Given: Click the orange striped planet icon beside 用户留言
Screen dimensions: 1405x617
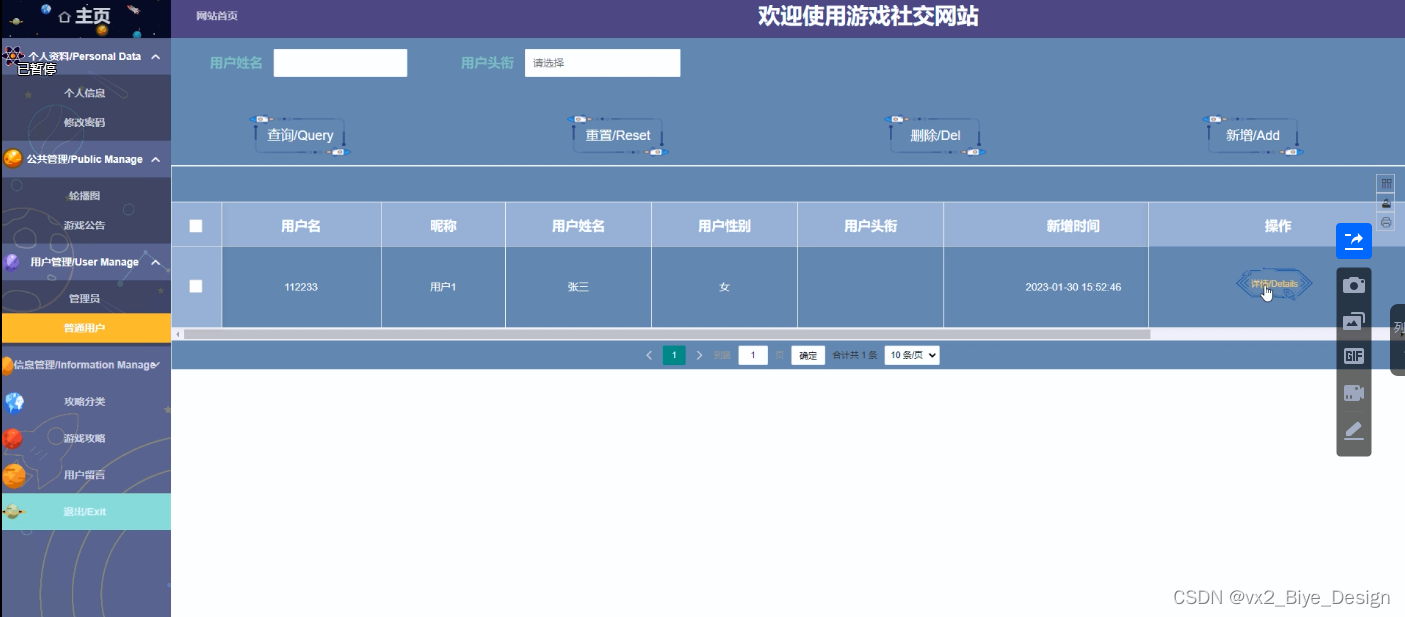Looking at the screenshot, I should tap(14, 476).
